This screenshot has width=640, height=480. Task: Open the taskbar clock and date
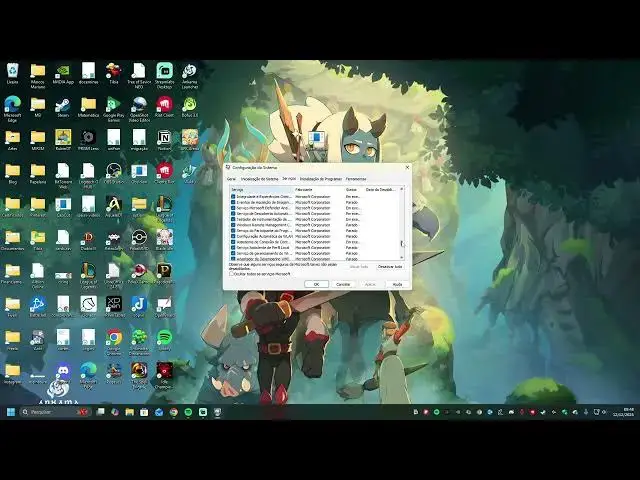[x=624, y=412]
